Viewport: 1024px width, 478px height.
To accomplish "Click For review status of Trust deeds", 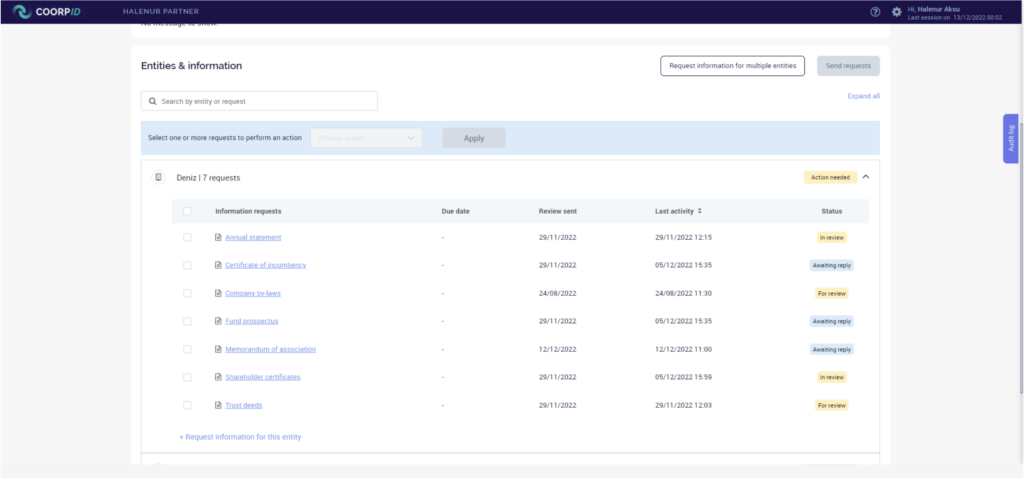I will (832, 406).
